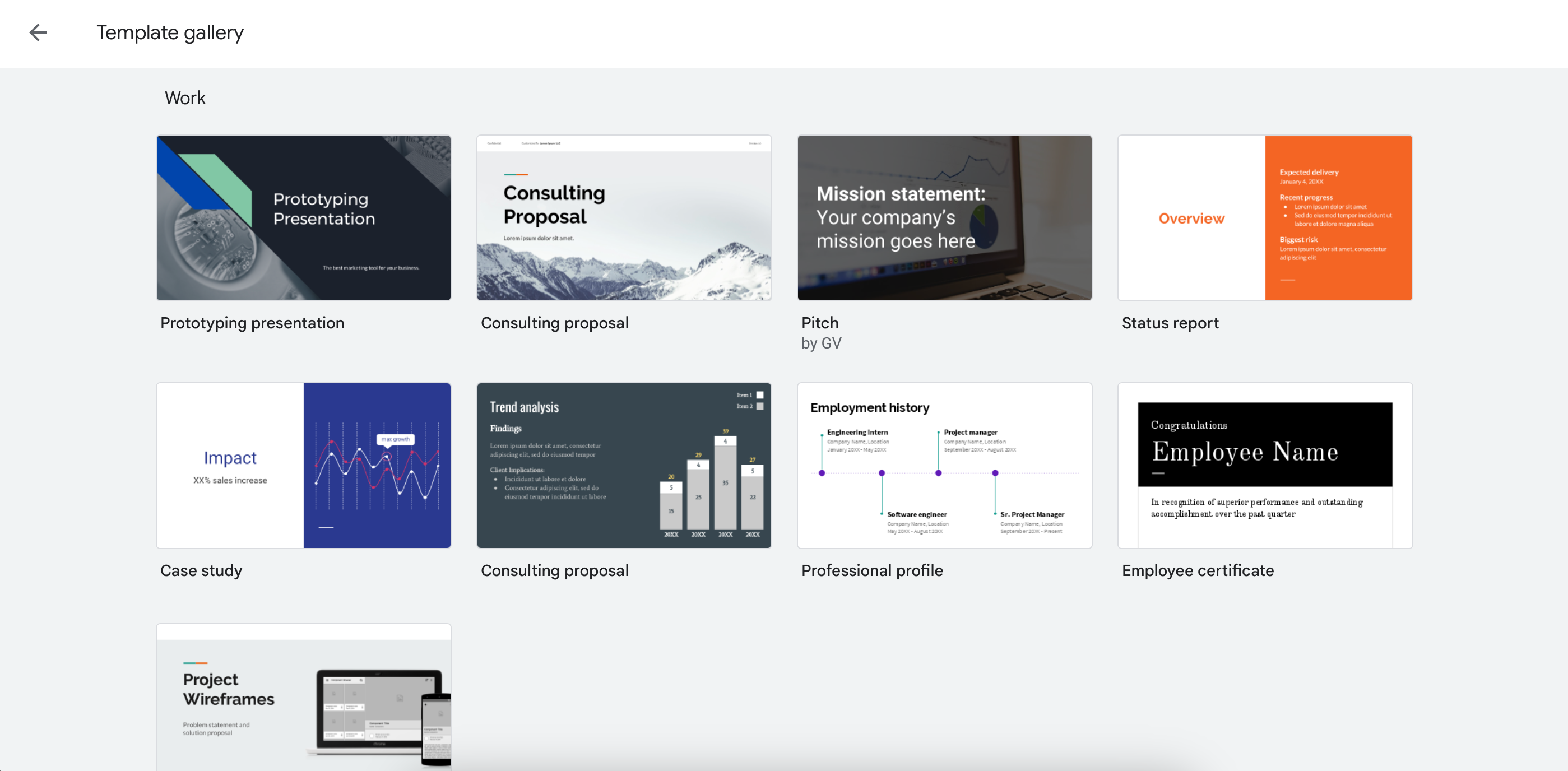This screenshot has height=771, width=1568.
Task: Click the Consulting Proposal template thumbnail
Action: 624,218
